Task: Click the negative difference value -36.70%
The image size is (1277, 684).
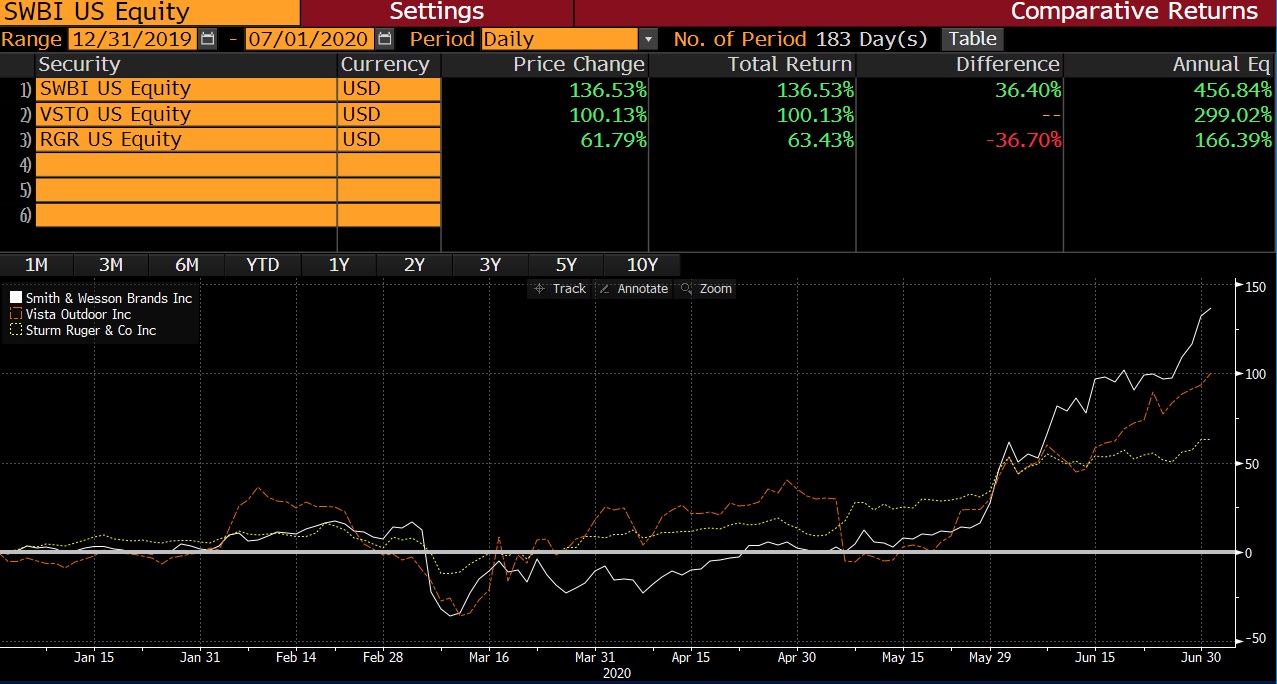Action: pos(1023,139)
